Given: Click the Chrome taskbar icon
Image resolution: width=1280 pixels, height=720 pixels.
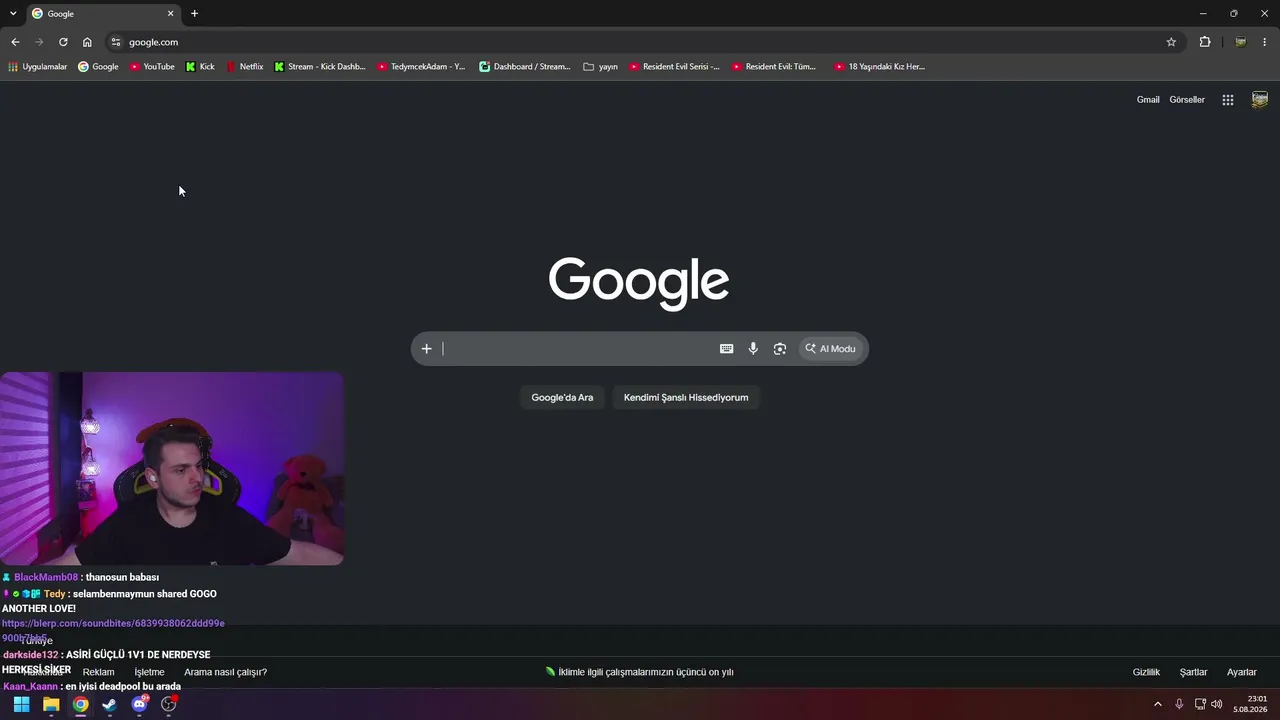Looking at the screenshot, I should tap(80, 704).
